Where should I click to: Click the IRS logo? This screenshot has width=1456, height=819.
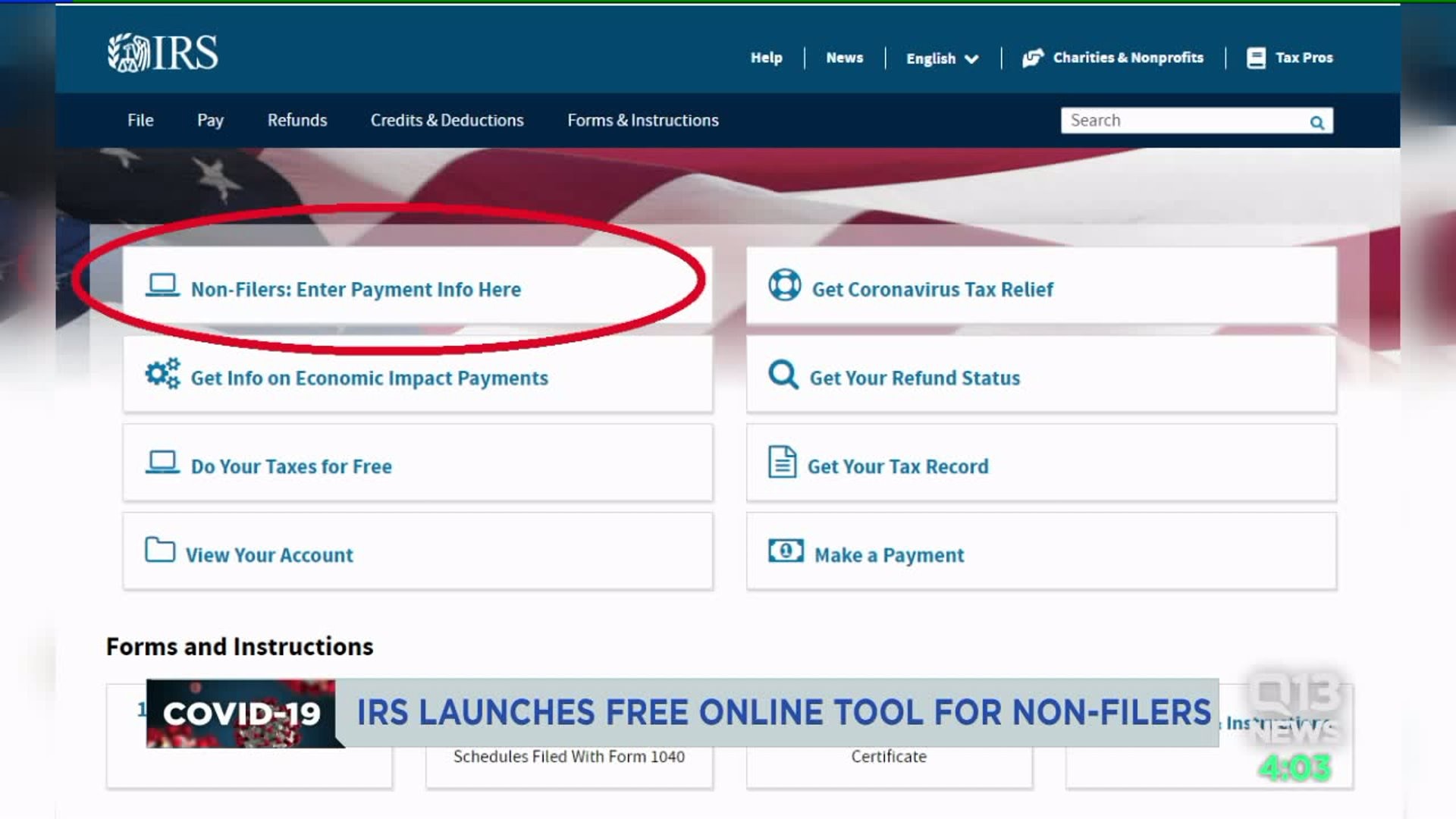click(x=162, y=53)
